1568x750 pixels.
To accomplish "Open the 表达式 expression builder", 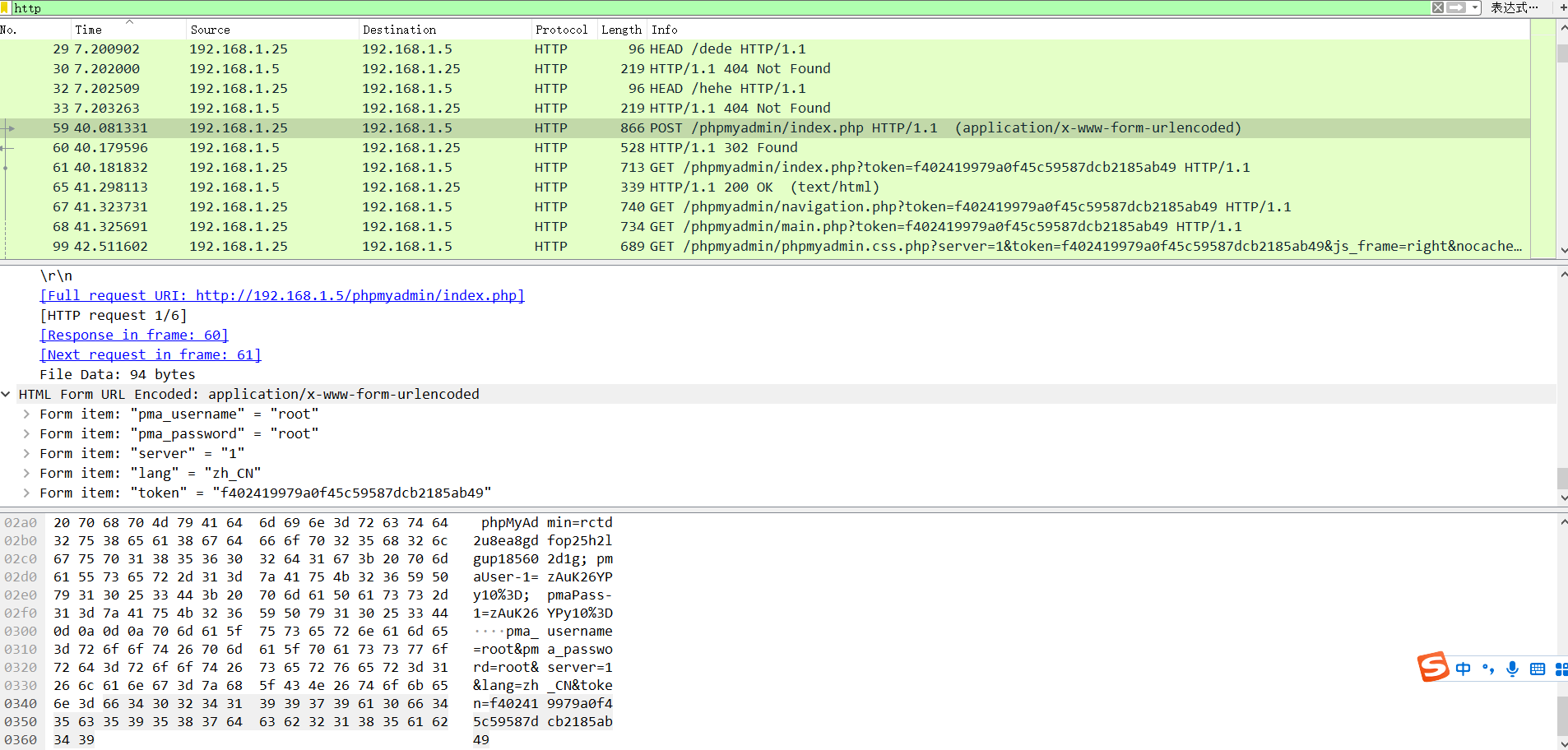I will tap(1514, 7).
